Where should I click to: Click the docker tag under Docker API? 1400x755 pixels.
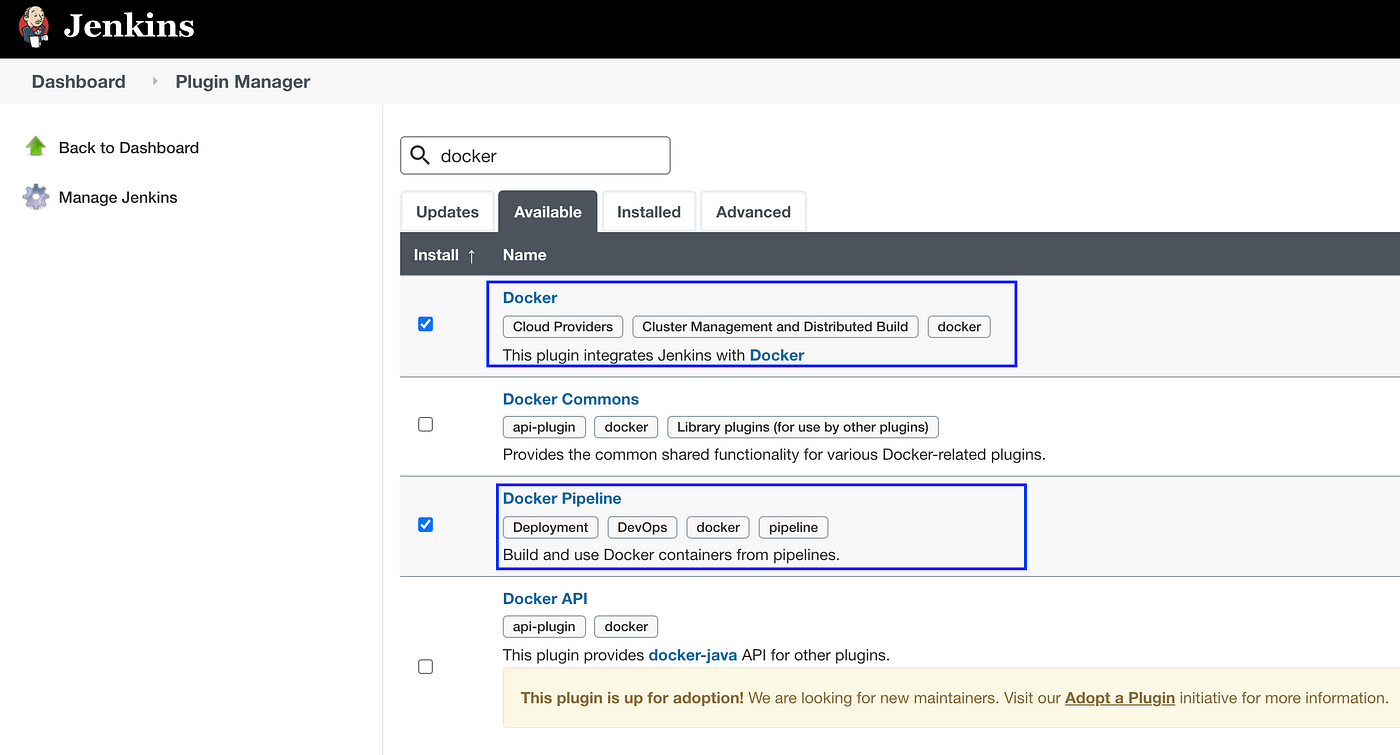[626, 626]
